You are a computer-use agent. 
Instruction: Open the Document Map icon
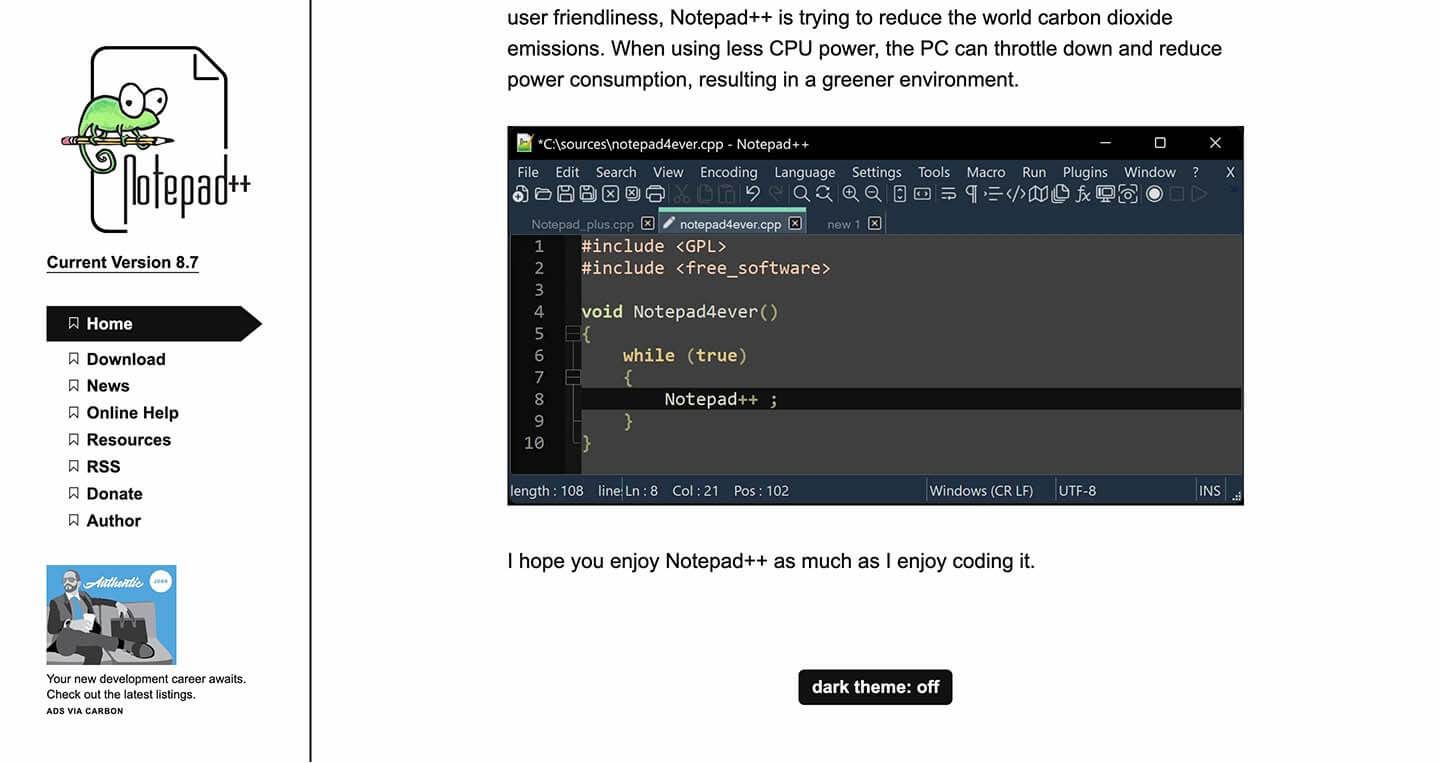[1038, 194]
